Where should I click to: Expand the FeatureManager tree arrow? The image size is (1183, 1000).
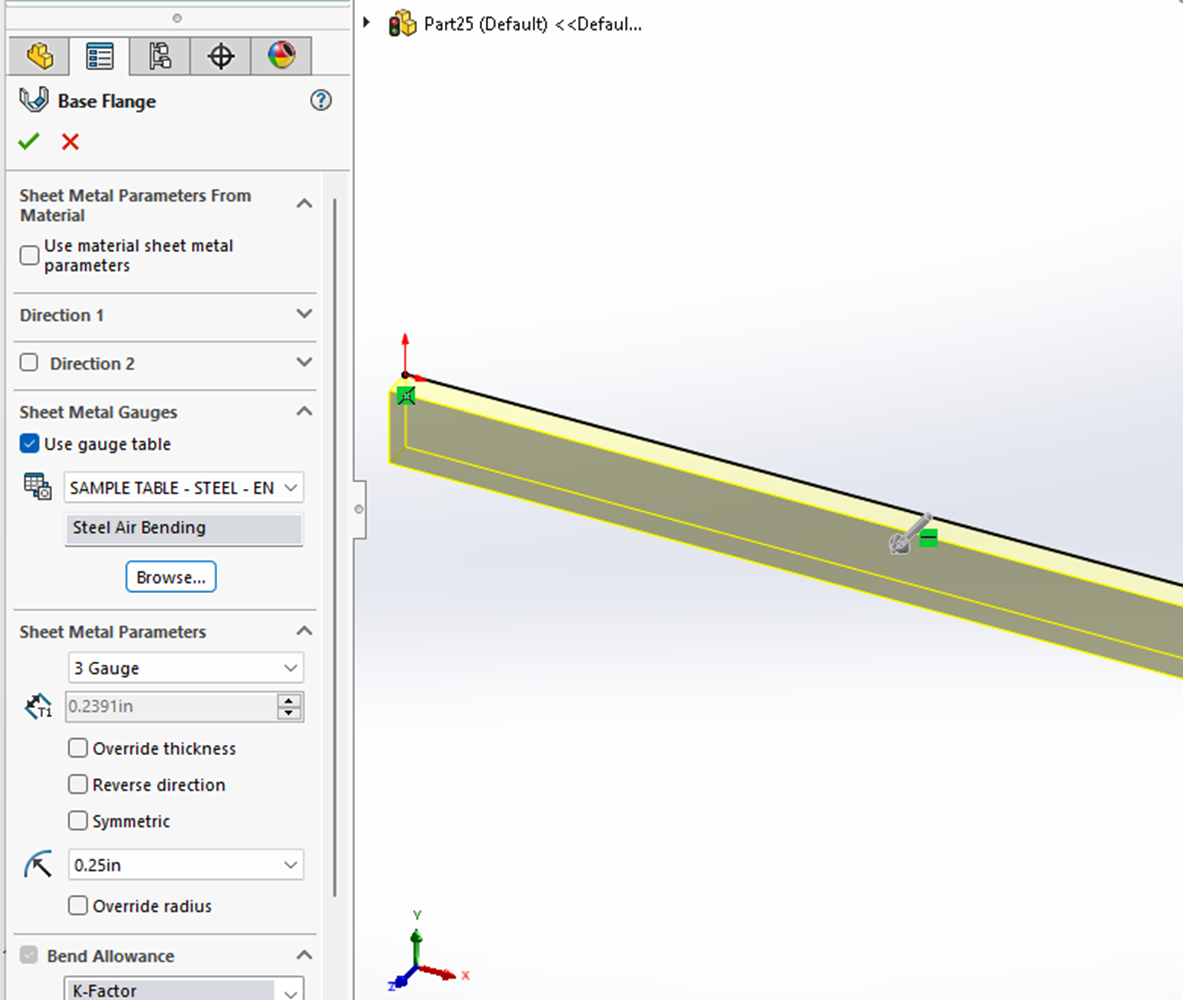pyautogui.click(x=368, y=24)
